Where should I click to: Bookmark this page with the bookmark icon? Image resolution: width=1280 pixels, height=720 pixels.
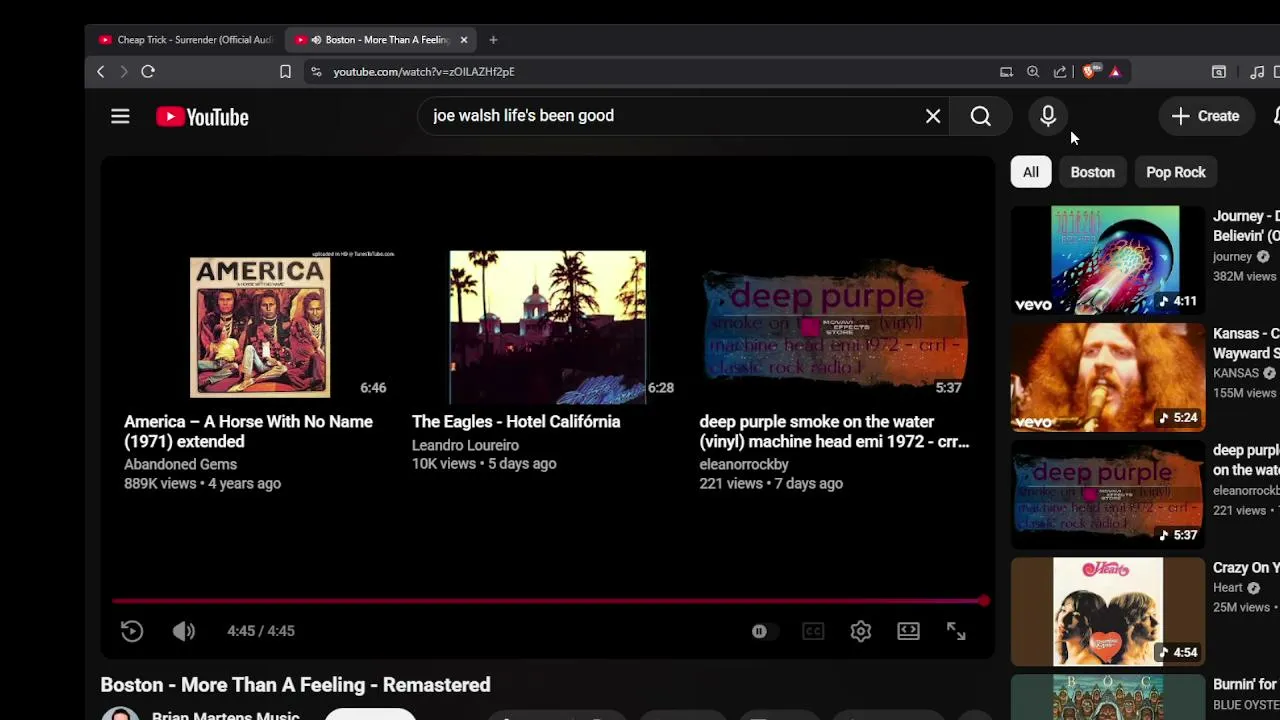[x=285, y=72]
